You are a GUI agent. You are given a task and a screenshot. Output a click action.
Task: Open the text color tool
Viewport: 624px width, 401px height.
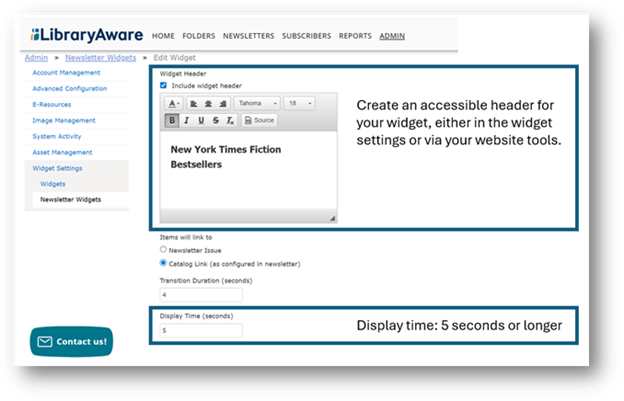tap(174, 104)
